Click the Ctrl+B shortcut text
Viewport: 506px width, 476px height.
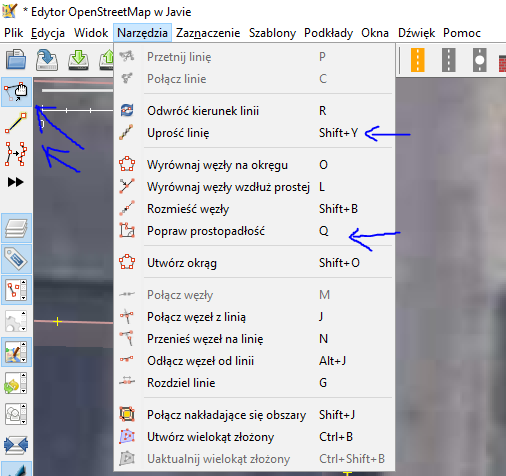pyautogui.click(x=336, y=437)
